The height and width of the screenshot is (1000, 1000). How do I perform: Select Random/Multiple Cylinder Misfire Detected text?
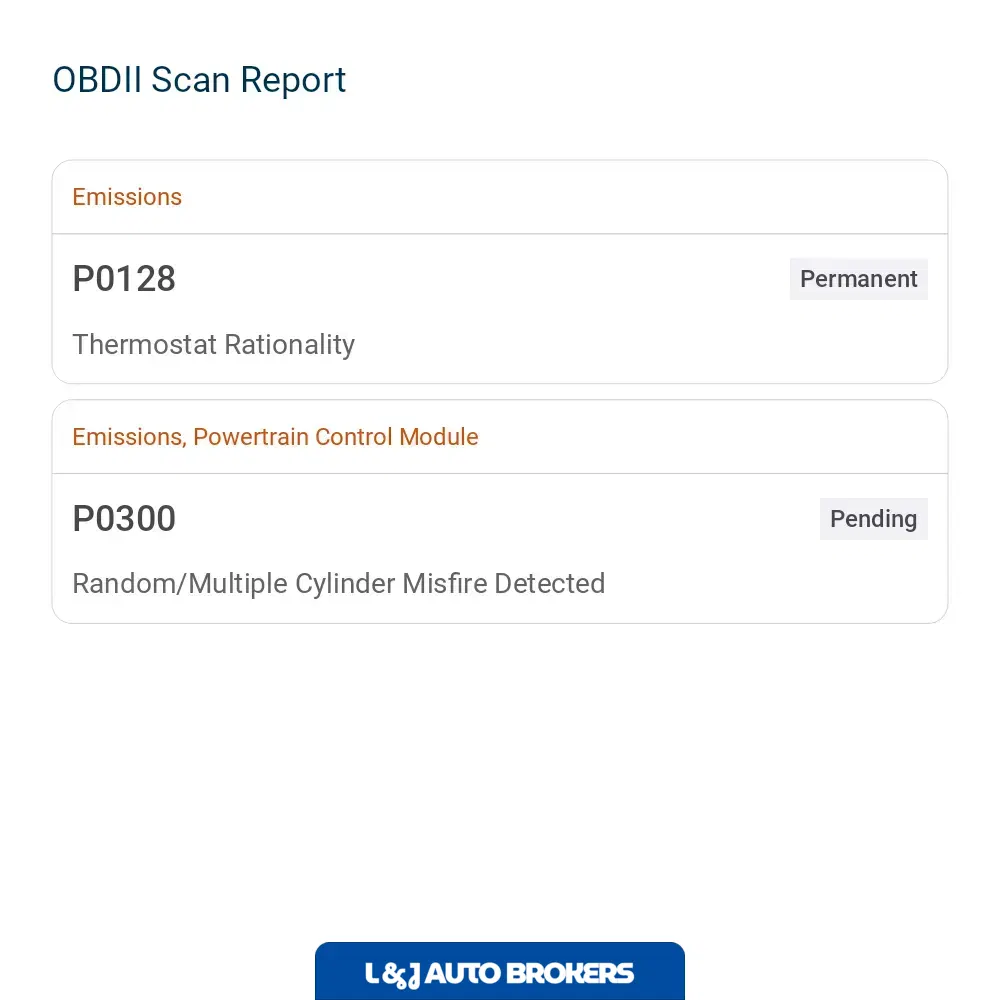pos(339,584)
